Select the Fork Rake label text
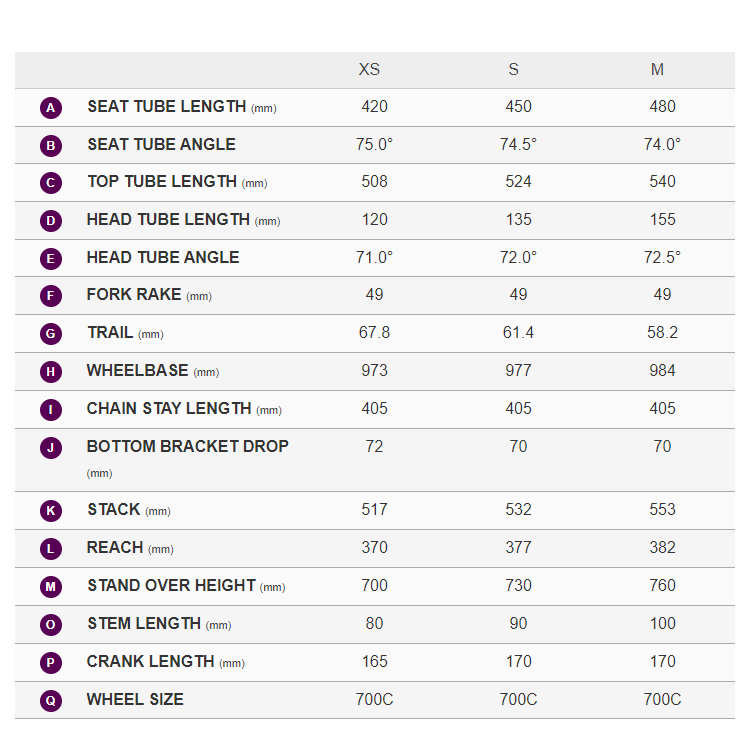 (x=134, y=295)
